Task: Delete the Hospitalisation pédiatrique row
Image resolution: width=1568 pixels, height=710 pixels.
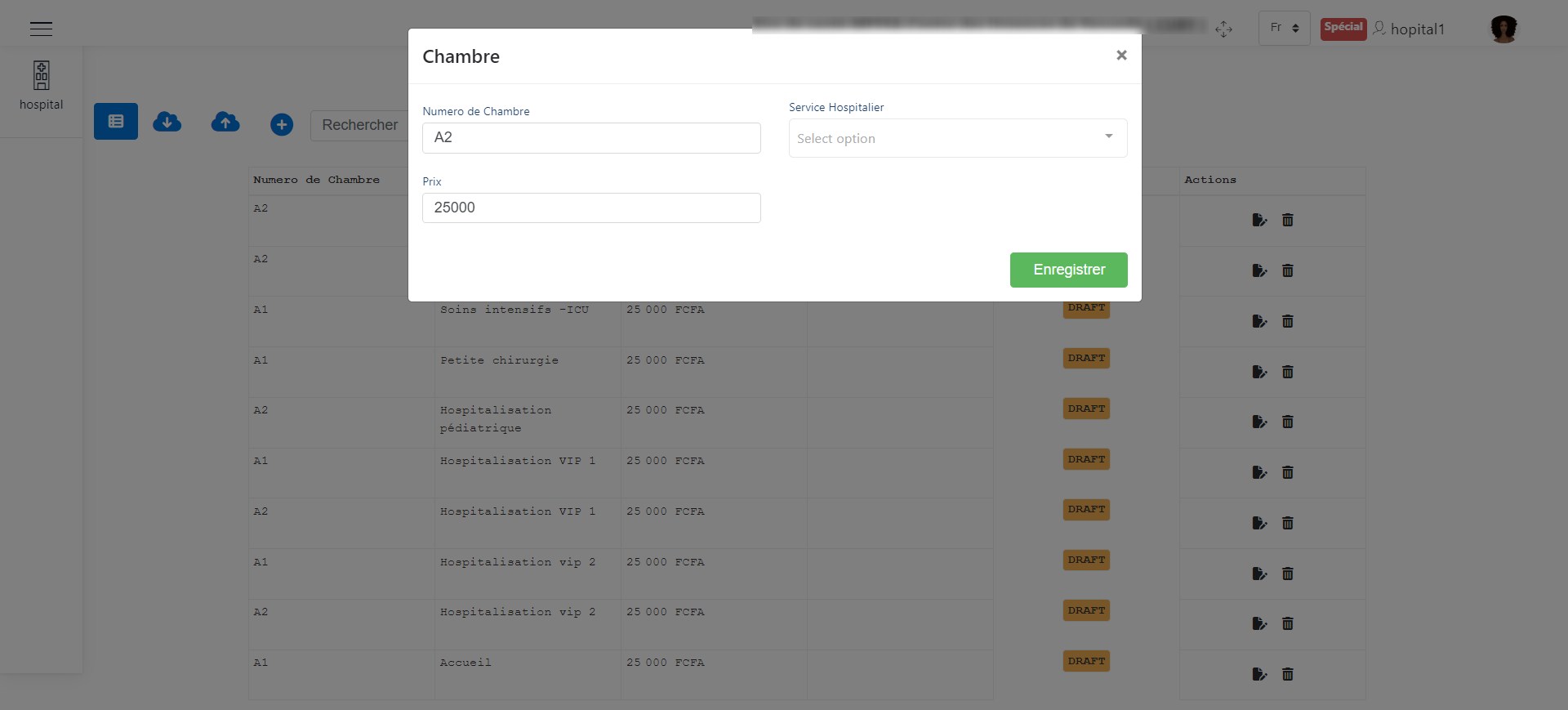Action: [1288, 422]
